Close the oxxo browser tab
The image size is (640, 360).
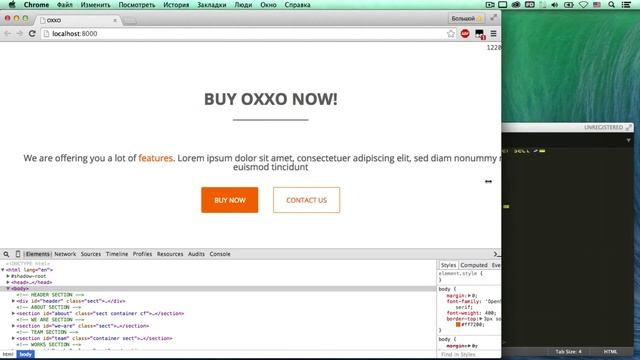click(115, 20)
